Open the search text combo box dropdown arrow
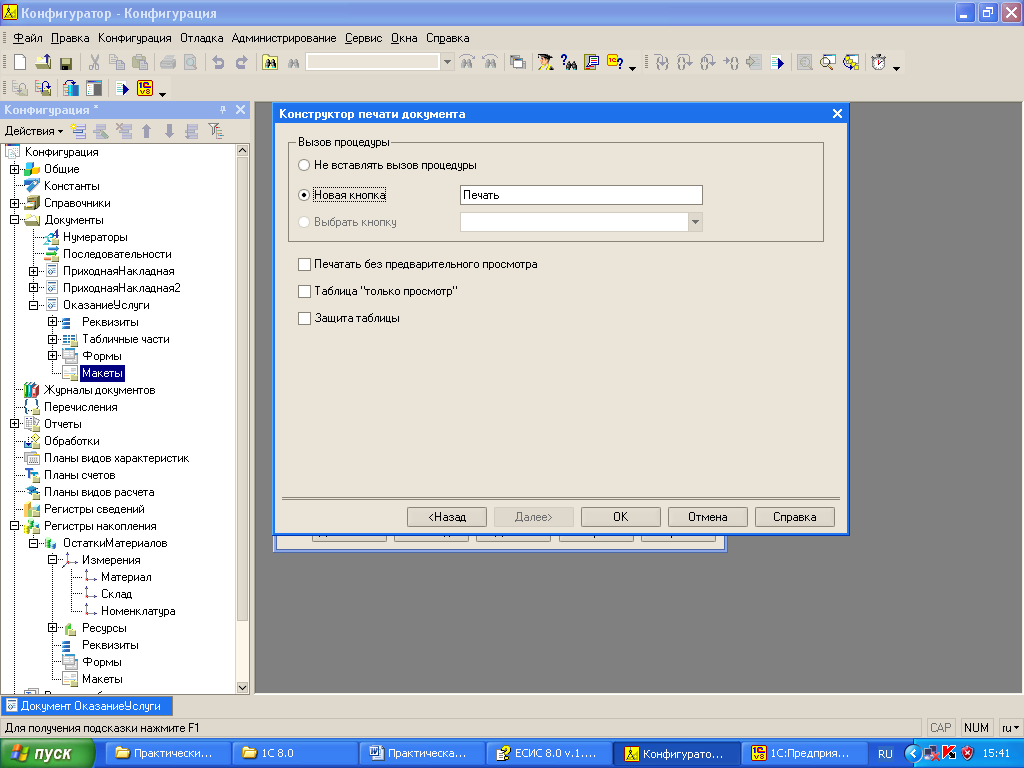Image resolution: width=1024 pixels, height=768 pixels. click(447, 62)
